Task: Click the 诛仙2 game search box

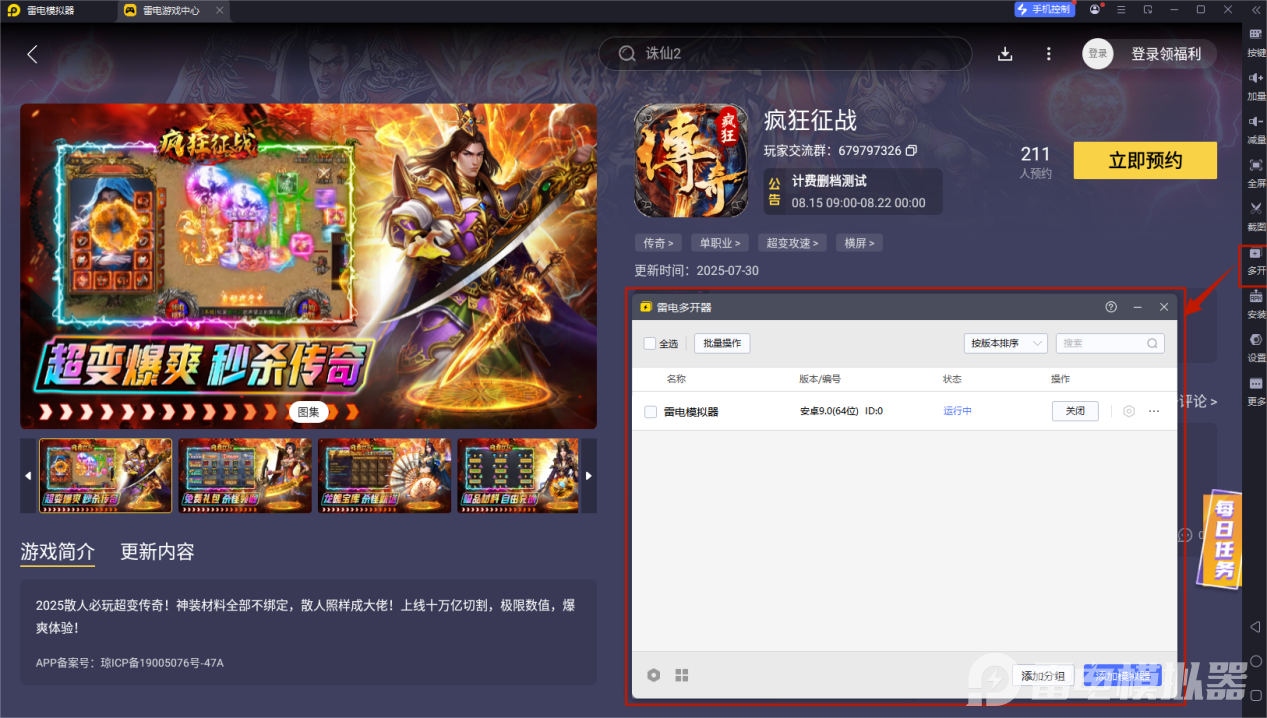Action: click(x=785, y=54)
